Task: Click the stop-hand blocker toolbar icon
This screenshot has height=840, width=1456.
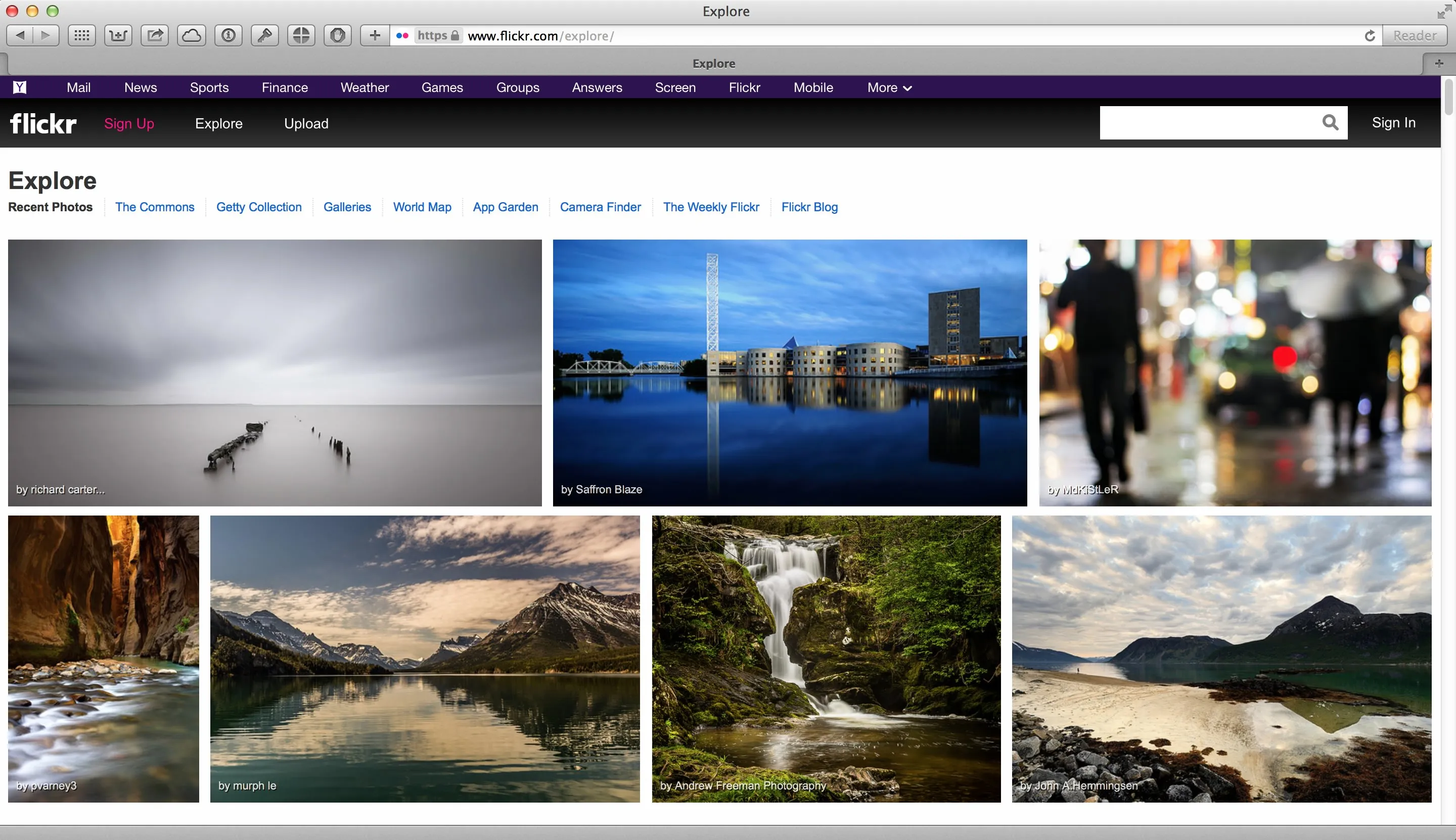Action: [338, 36]
